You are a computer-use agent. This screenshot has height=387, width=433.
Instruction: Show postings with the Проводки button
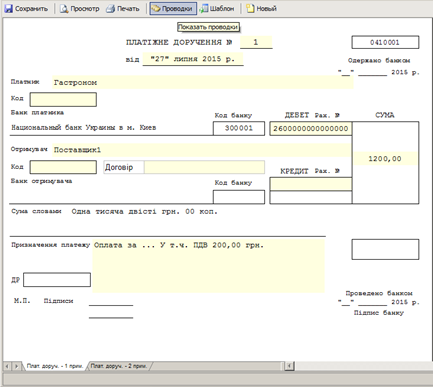(x=173, y=9)
